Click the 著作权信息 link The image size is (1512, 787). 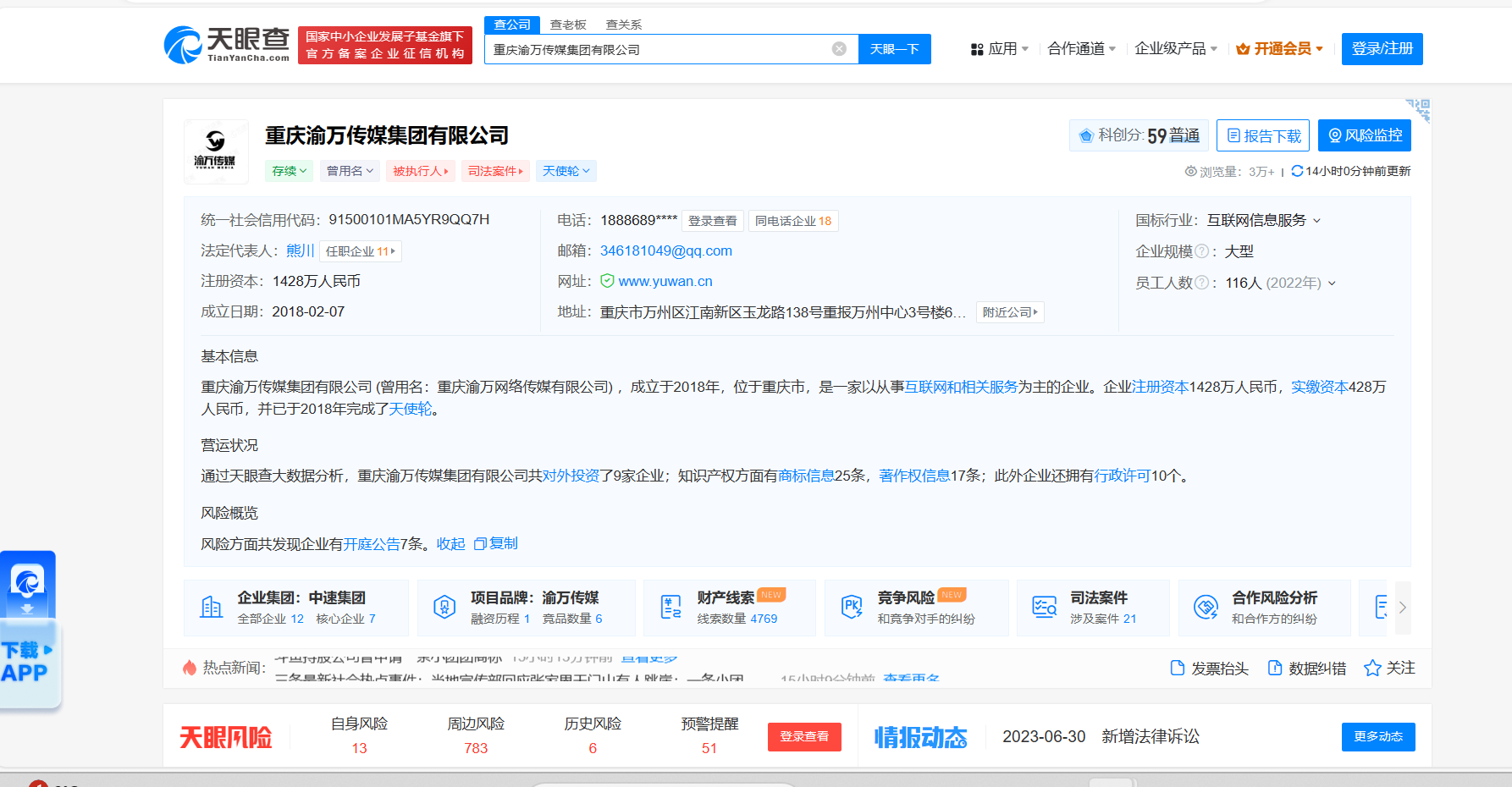(x=914, y=476)
